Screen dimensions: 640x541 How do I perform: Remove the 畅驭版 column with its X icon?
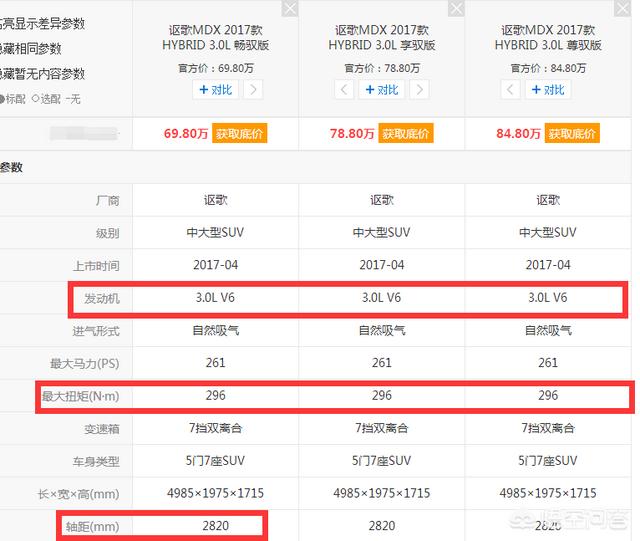tap(290, 8)
